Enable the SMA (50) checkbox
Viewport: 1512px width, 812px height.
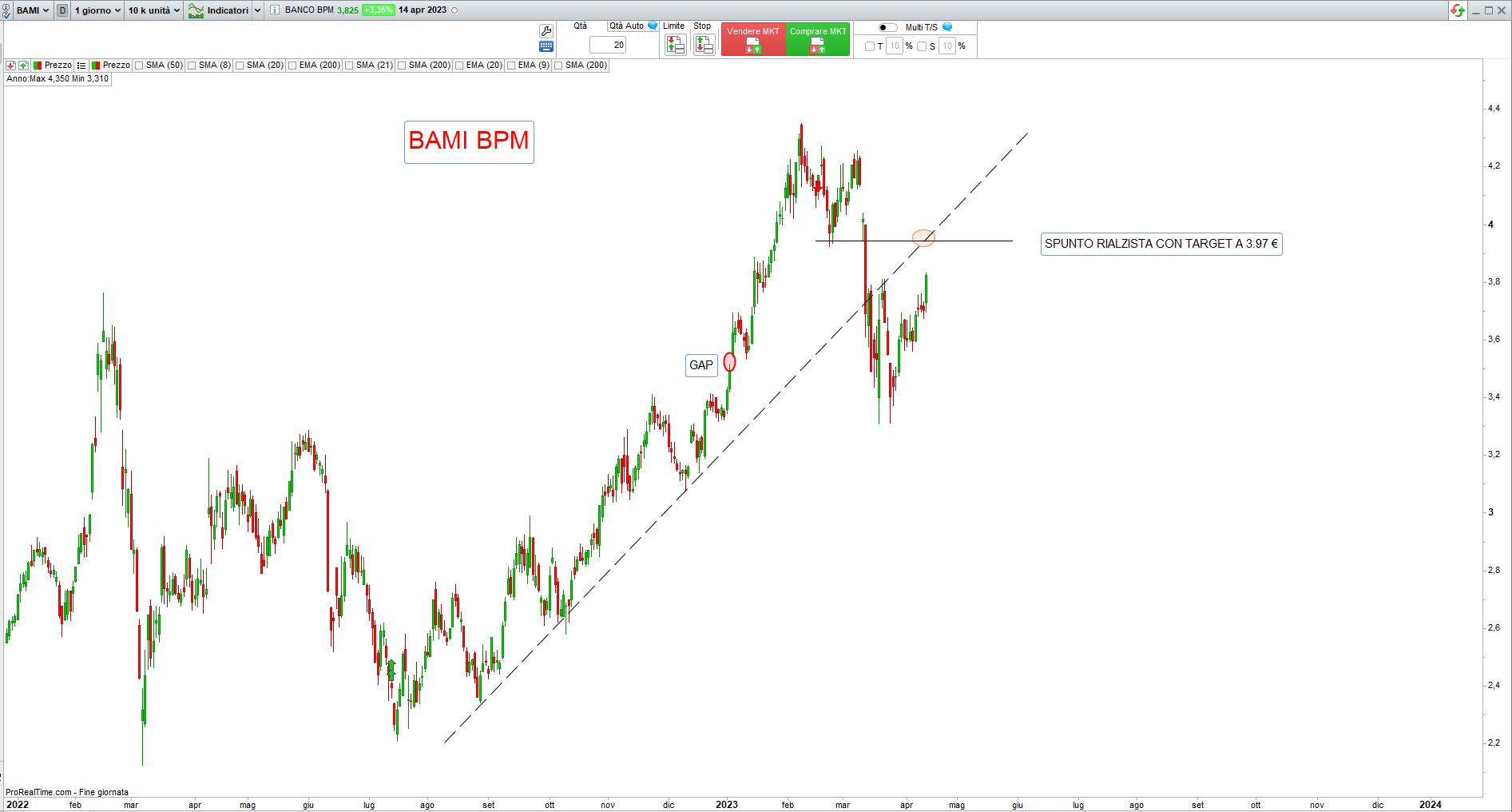click(140, 66)
